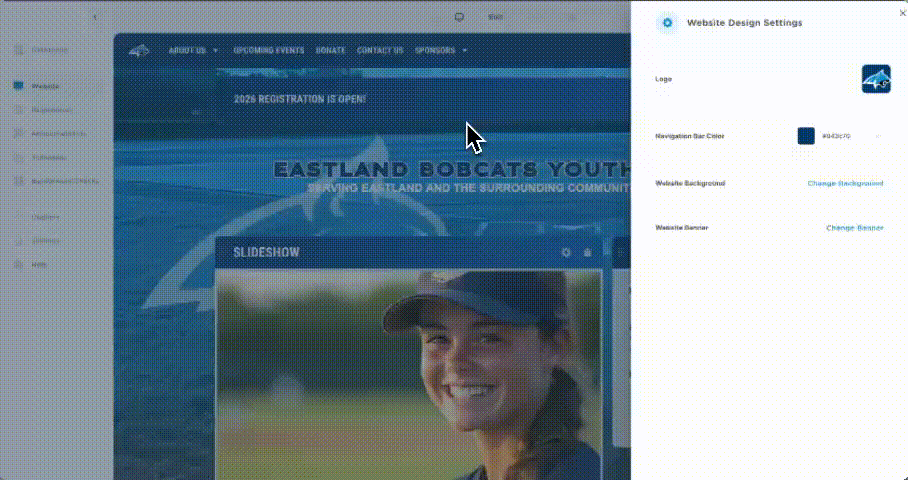Click the Exit button in the top bar
Viewport: 908px width, 480px height.
[x=495, y=17]
